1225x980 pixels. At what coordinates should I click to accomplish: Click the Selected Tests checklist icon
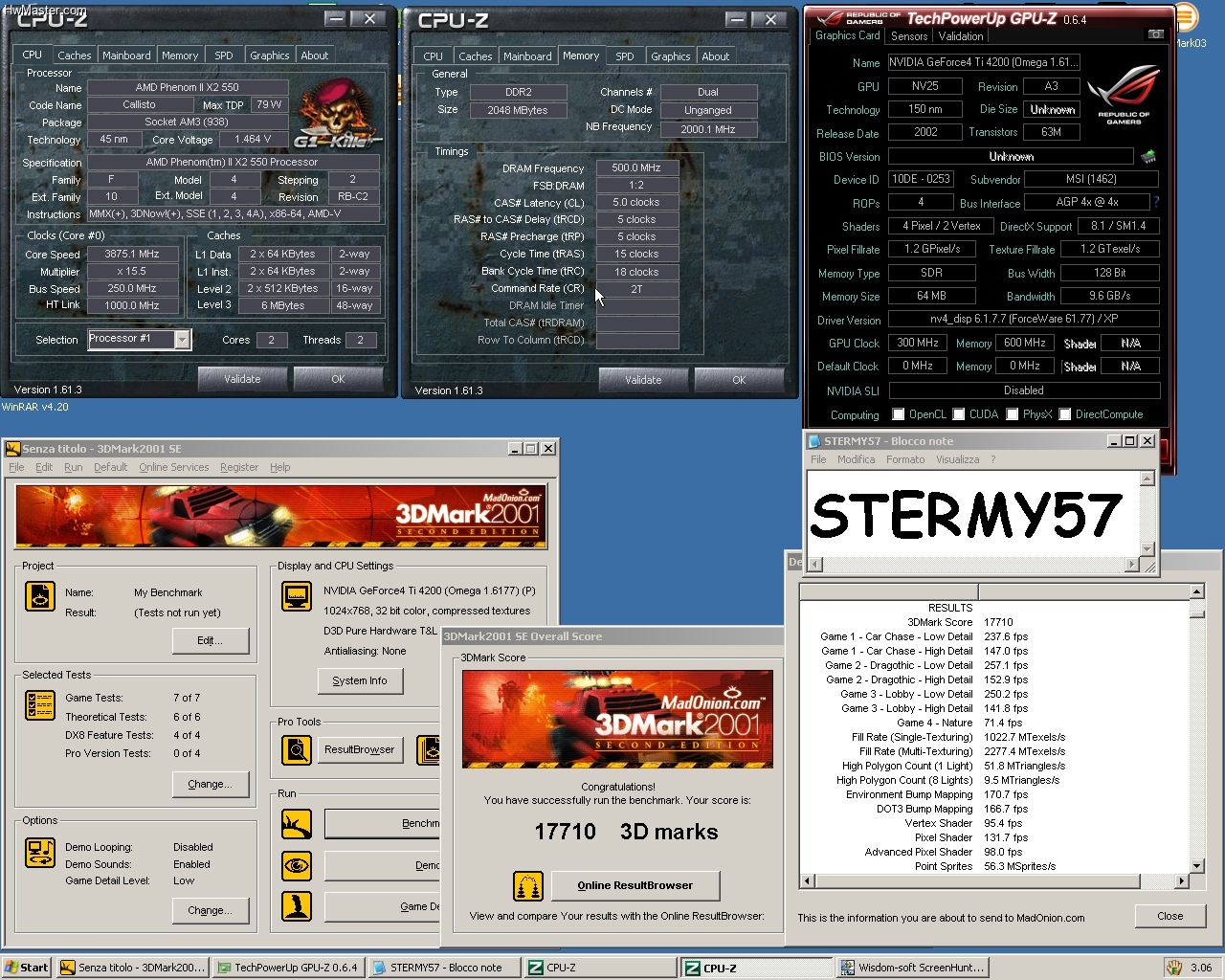click(x=39, y=705)
